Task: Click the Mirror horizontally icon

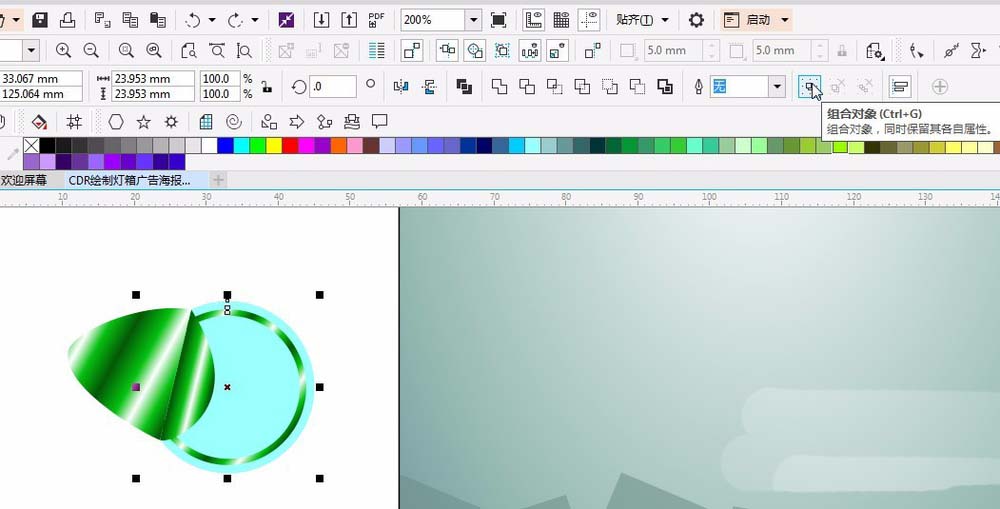Action: point(401,87)
